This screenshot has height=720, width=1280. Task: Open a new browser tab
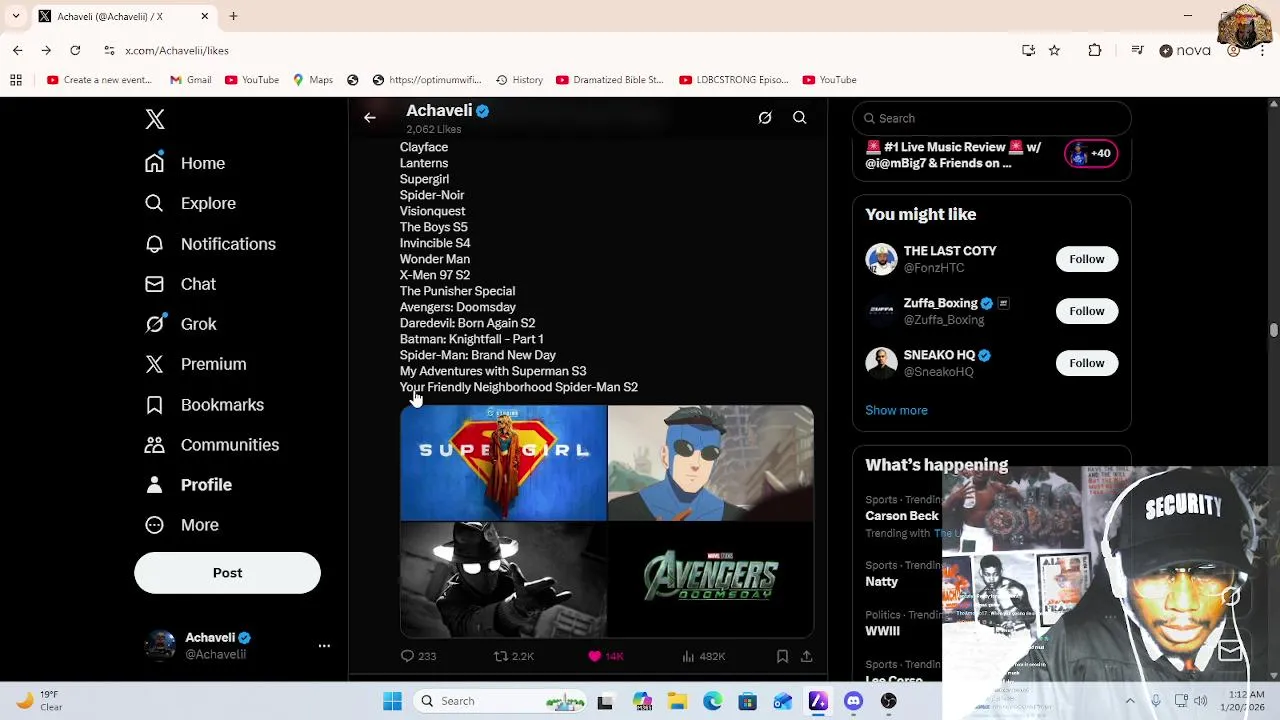[233, 16]
